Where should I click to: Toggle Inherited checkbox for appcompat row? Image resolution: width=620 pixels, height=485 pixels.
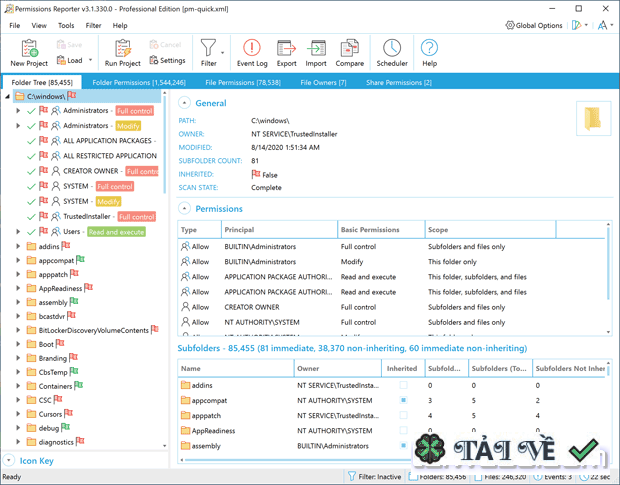(x=403, y=400)
